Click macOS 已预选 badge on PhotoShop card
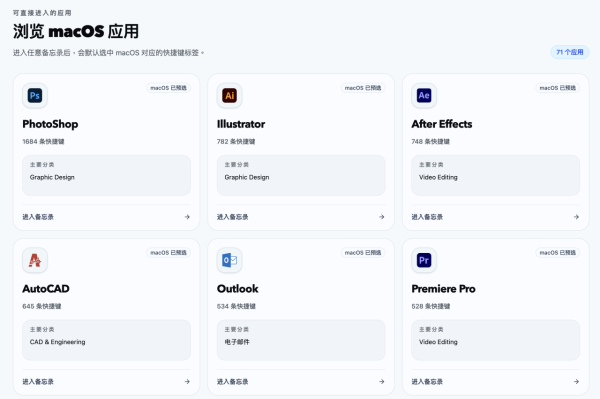Viewport: 600px width, 399px height. pyautogui.click(x=168, y=88)
